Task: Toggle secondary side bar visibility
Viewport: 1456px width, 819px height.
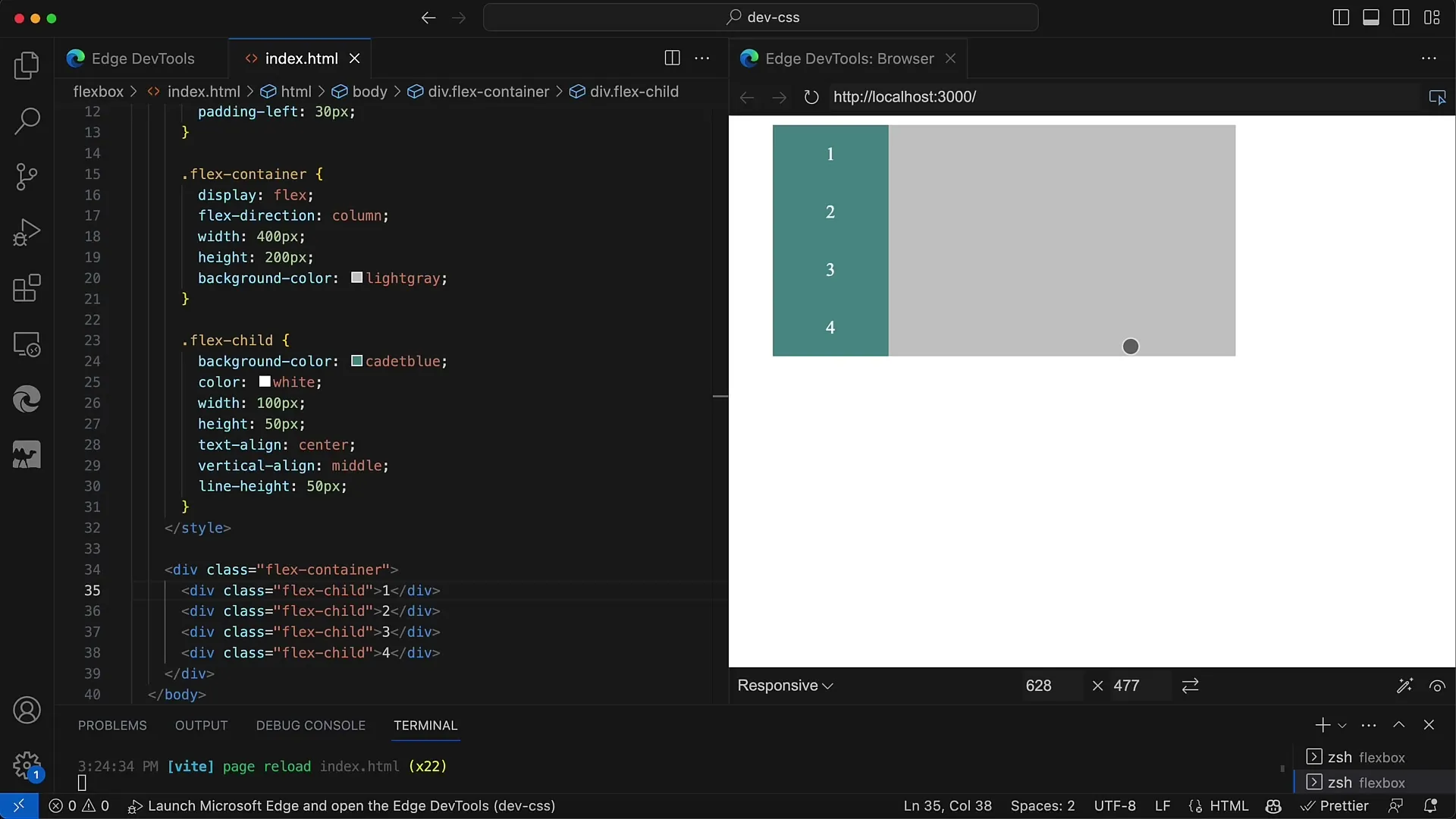Action: 1401,17
